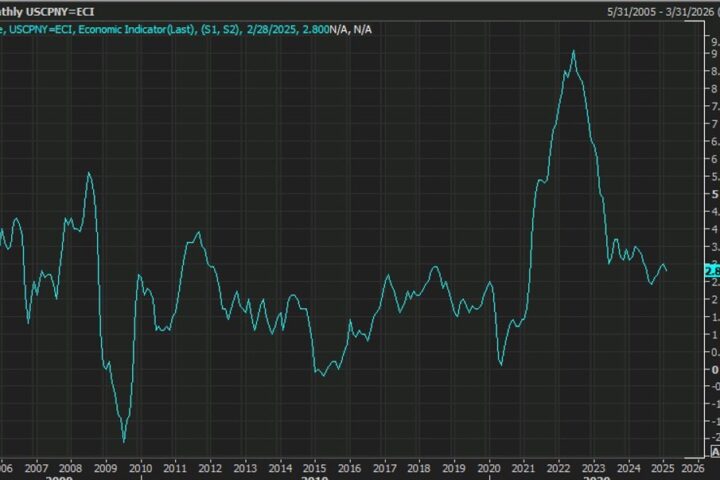The height and width of the screenshot is (480, 720).
Task: Select the 2007 label on time axis
Action: (x=36, y=467)
